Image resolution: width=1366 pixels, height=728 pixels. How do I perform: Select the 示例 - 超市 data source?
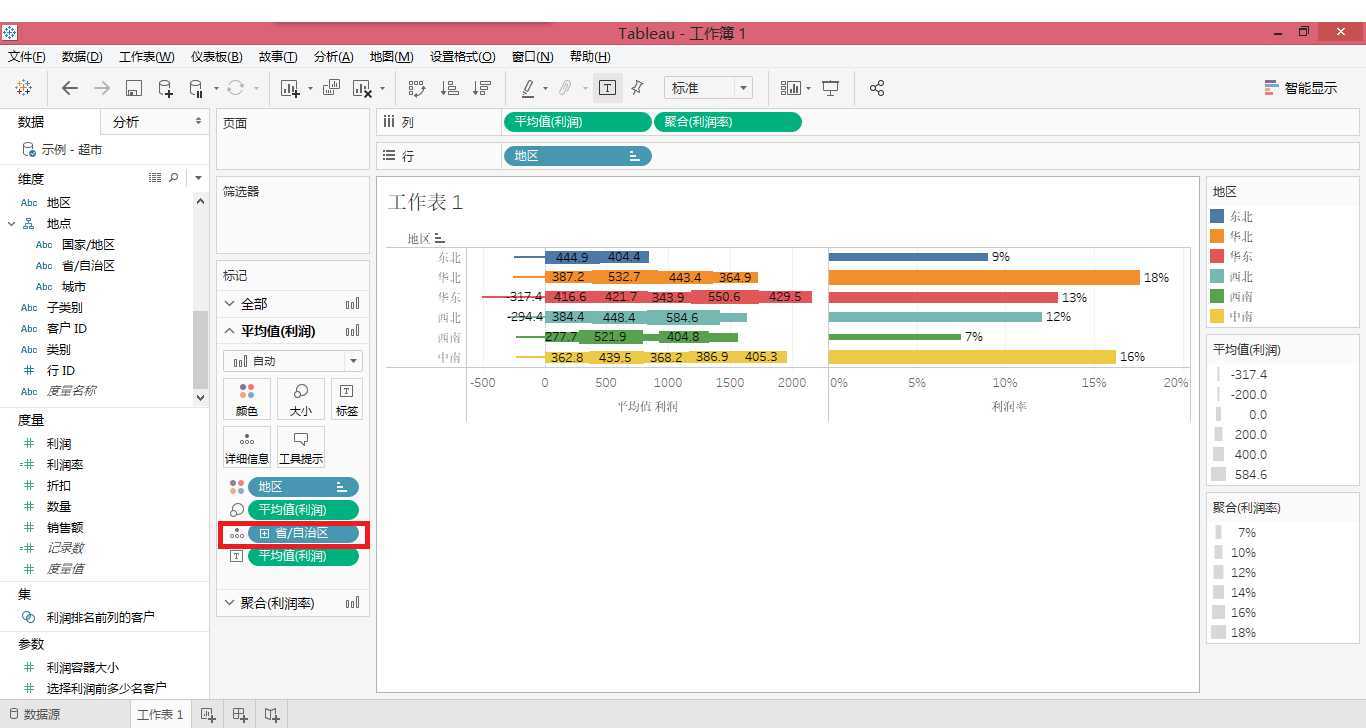tap(71, 149)
